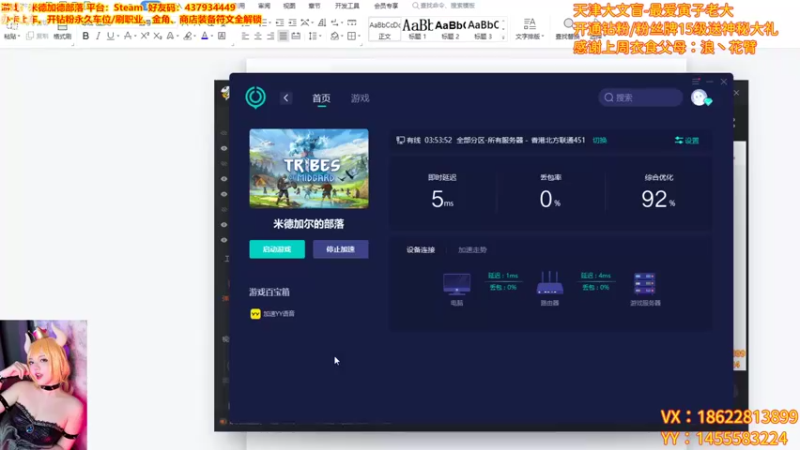The width and height of the screenshot is (800, 450).
Task: Open the 文字排版 dropdown
Action: point(530,30)
